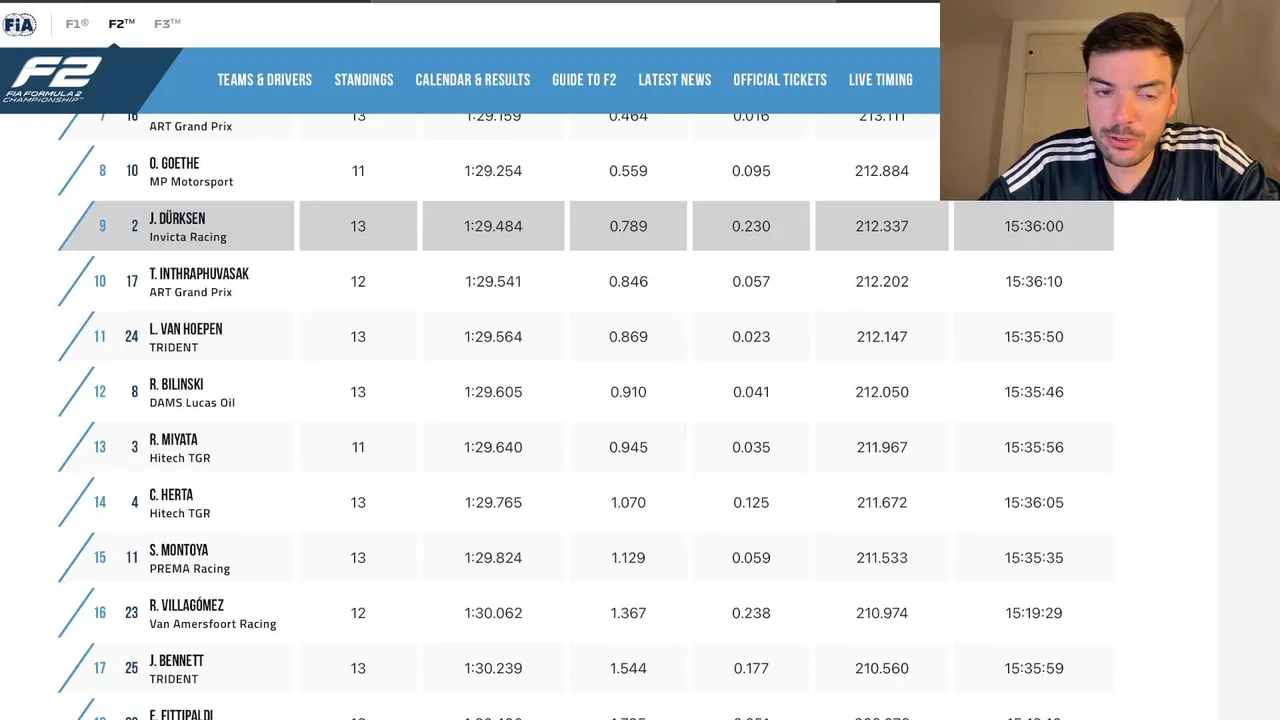This screenshot has width=1280, height=720.
Task: Click lap time 1:29.564
Action: point(493,337)
